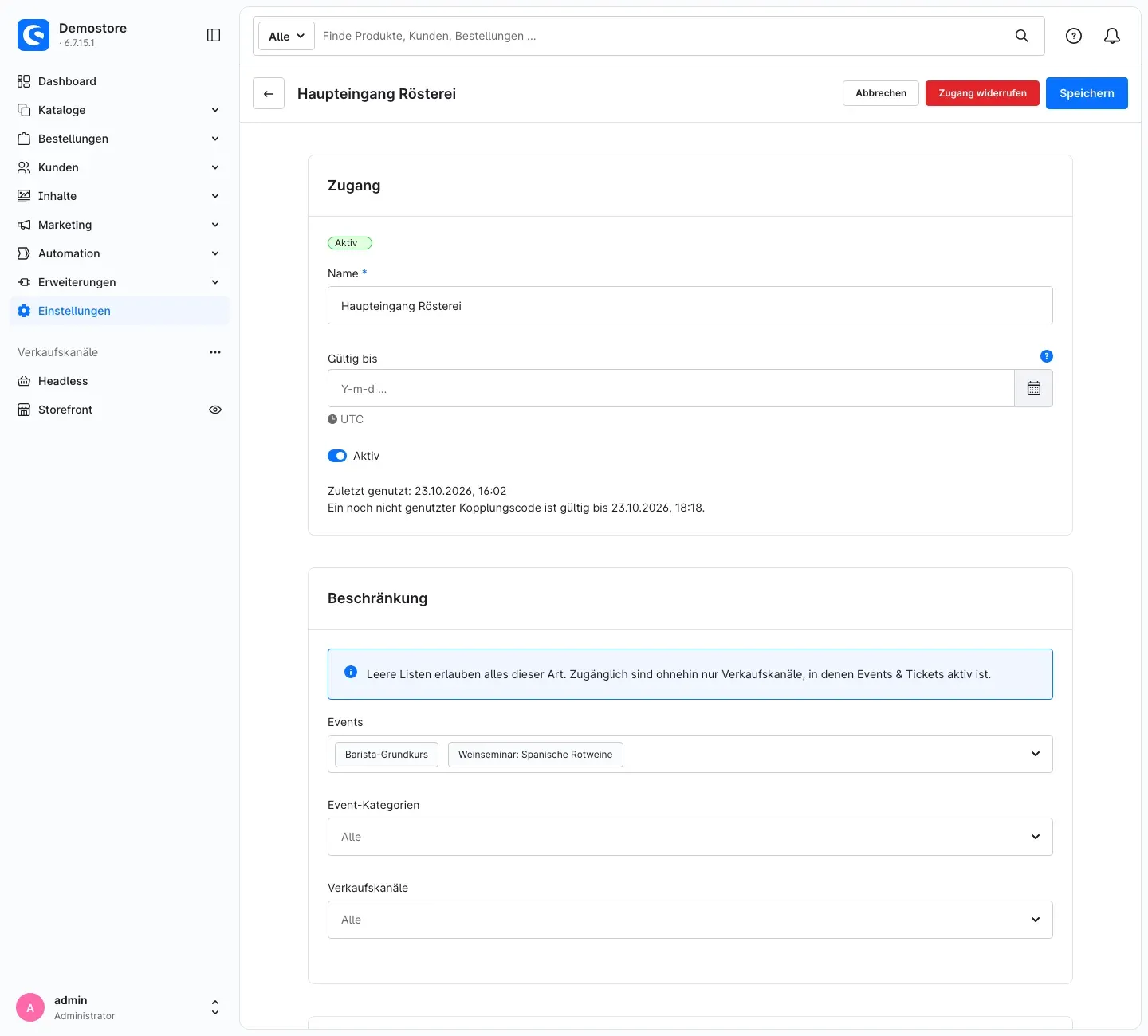Click the Gültig bis date field
This screenshot has height=1036, width=1148.
pos(671,388)
